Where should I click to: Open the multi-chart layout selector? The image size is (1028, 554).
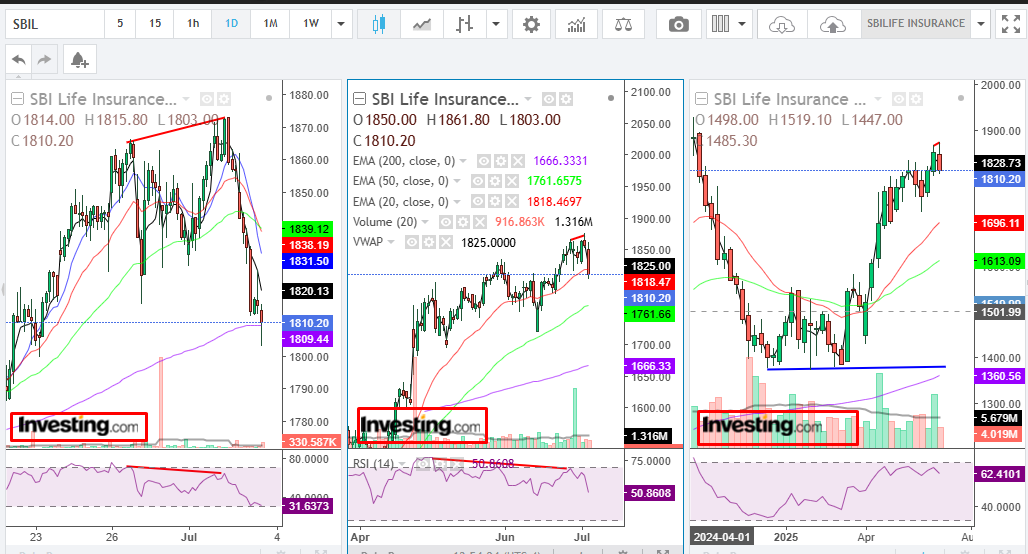[721, 24]
